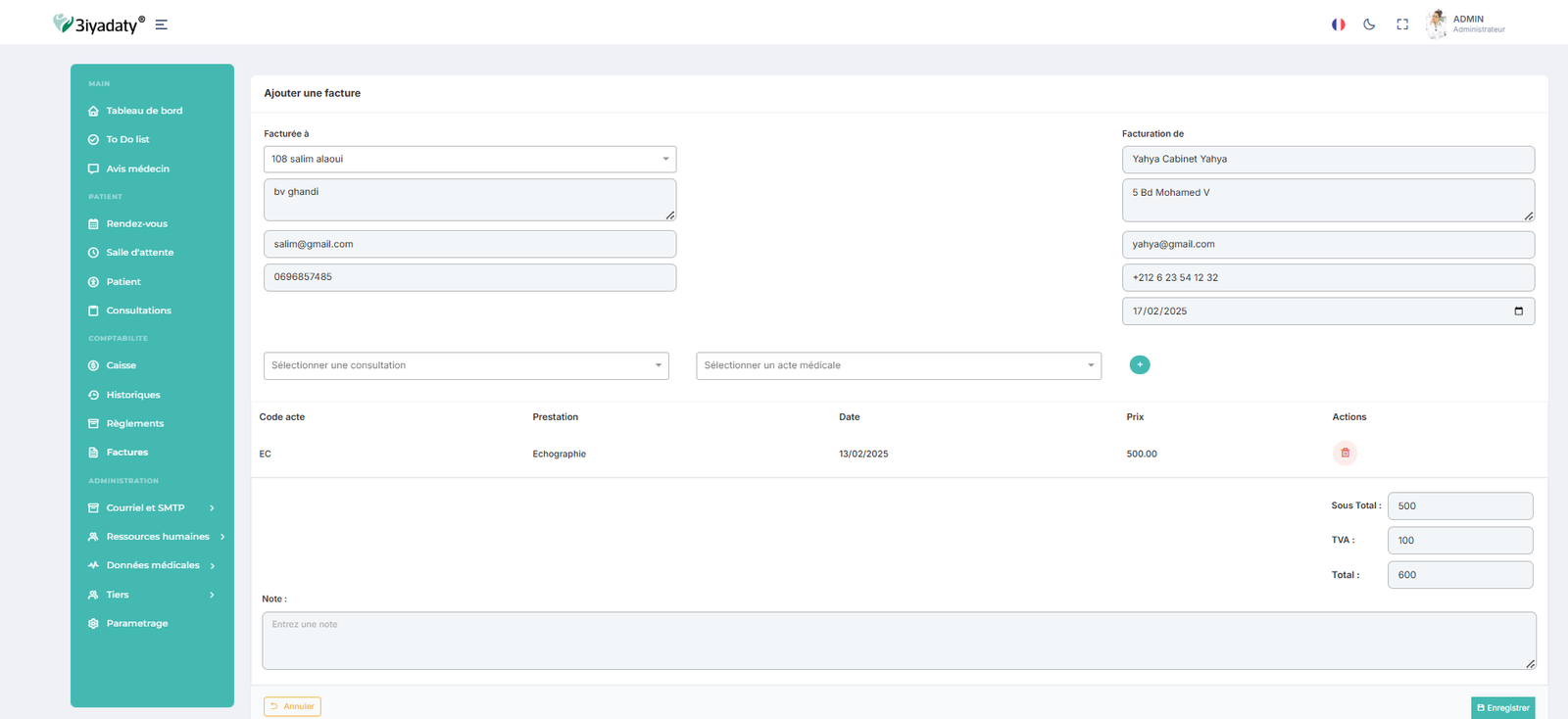Viewport: 1568px width, 719px height.
Task: Open the admin profile avatar
Action: click(x=1437, y=24)
